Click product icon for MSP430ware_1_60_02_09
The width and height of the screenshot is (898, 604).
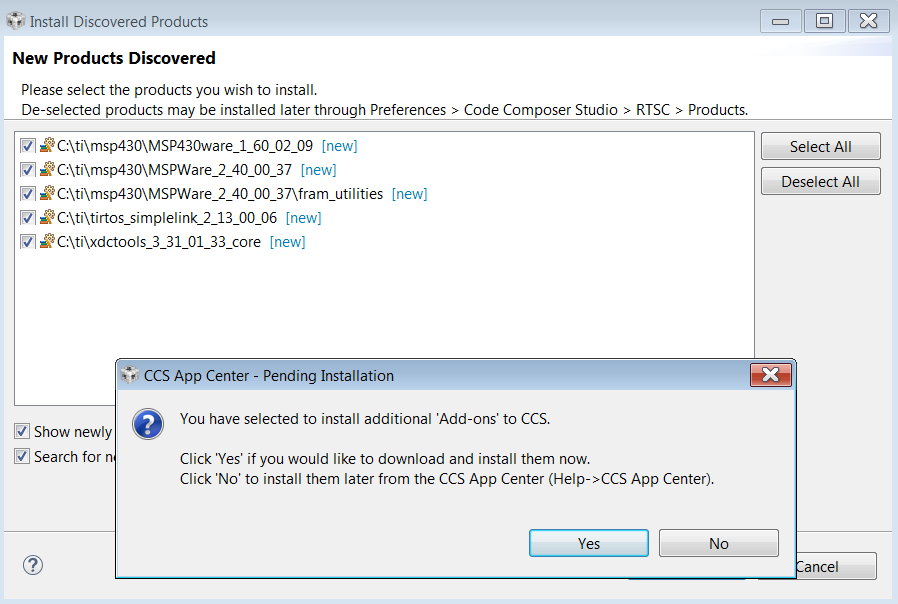tap(47, 145)
